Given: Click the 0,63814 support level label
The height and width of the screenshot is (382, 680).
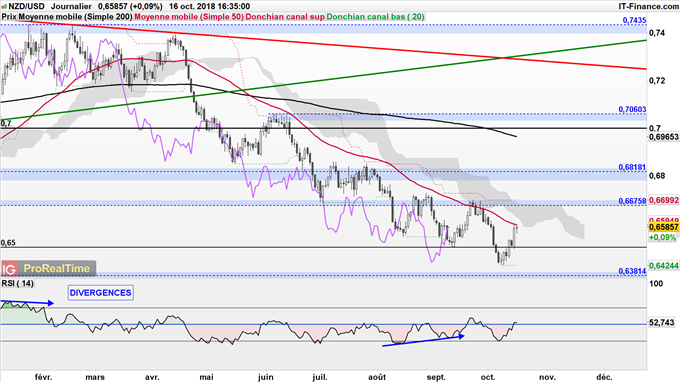Looking at the screenshot, I should [x=632, y=271].
